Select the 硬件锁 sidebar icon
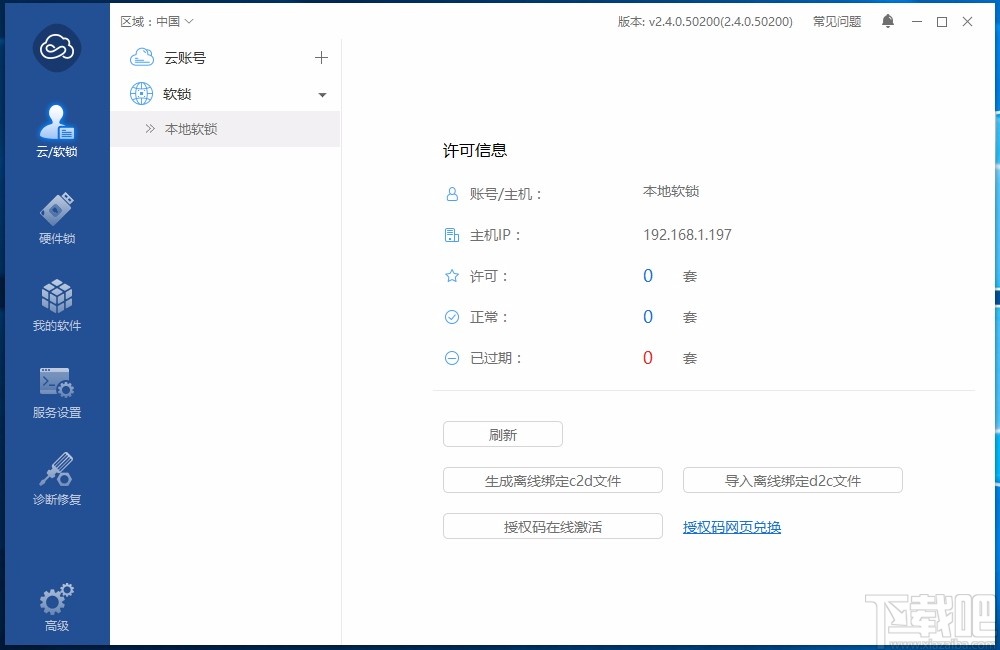 (x=55, y=210)
